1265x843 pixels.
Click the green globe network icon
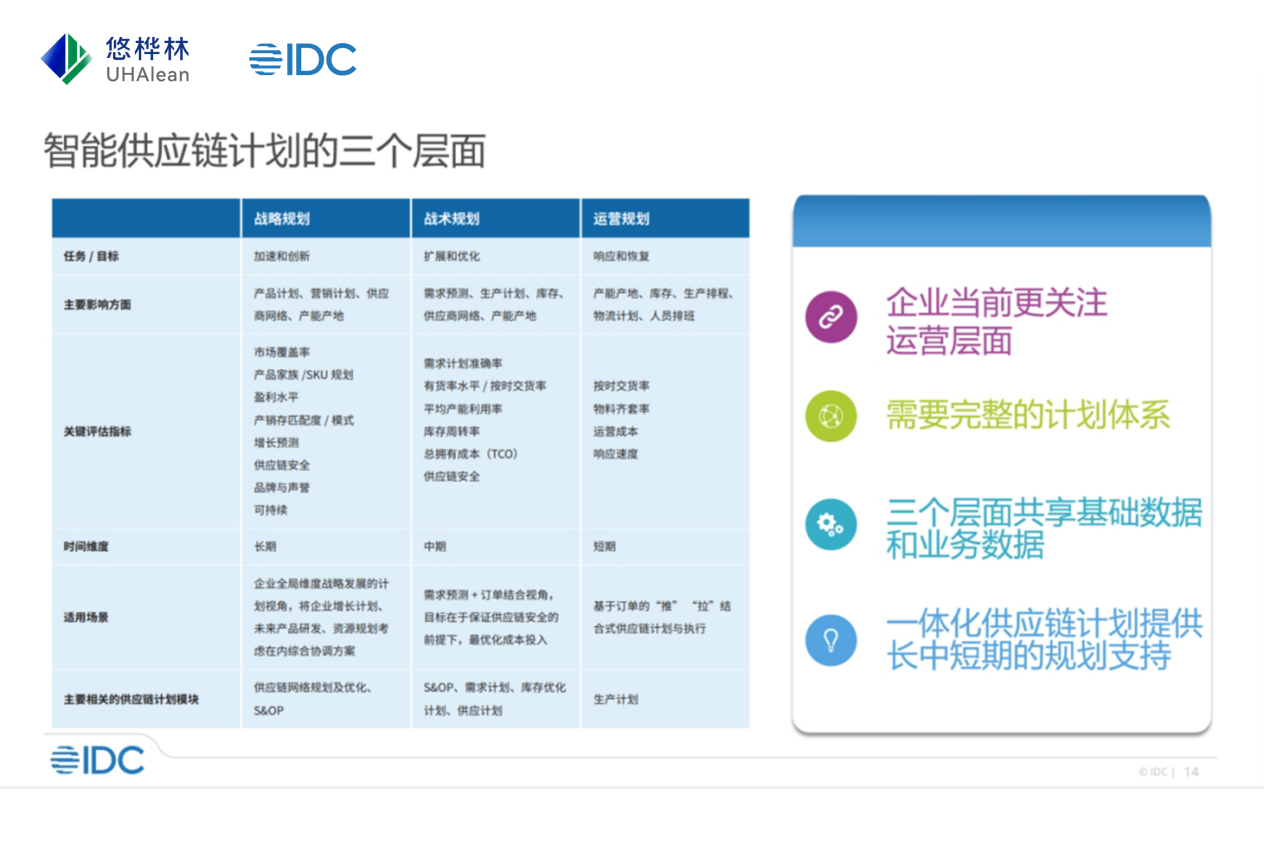831,416
